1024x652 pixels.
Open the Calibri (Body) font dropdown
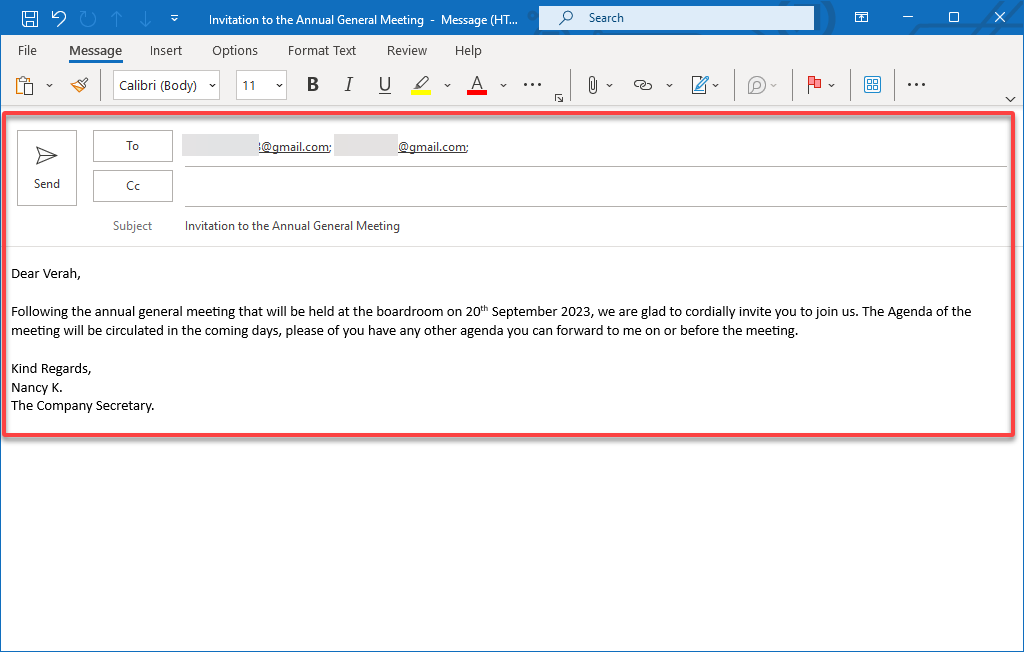(167, 85)
